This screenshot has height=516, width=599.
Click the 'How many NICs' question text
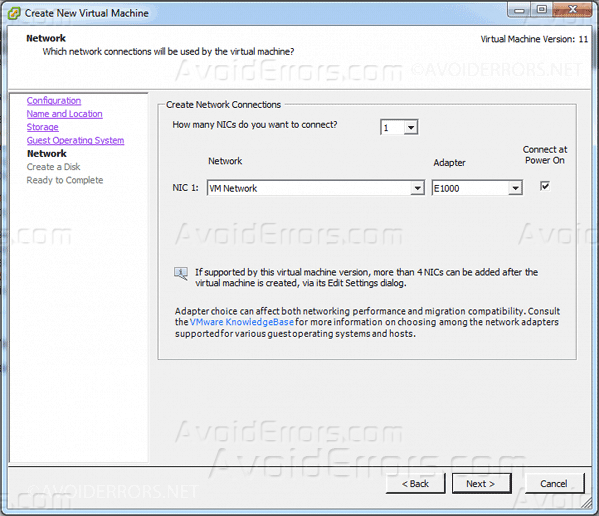pos(255,125)
